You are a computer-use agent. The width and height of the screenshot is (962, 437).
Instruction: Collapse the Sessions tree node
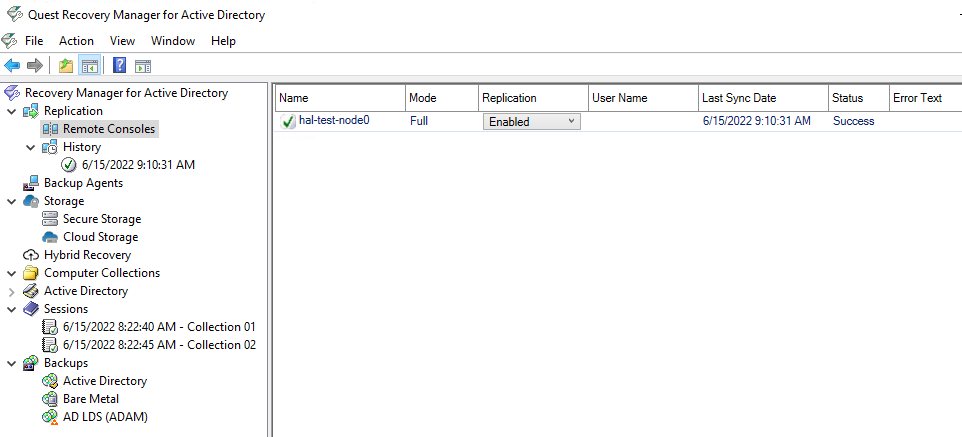[11, 309]
